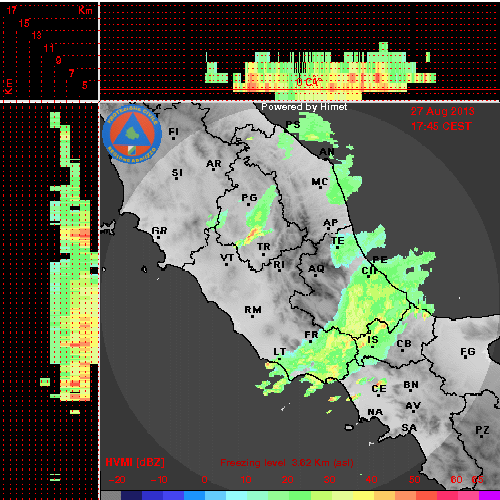Click the '7' altitude label
500x500 pixels.
point(71,73)
